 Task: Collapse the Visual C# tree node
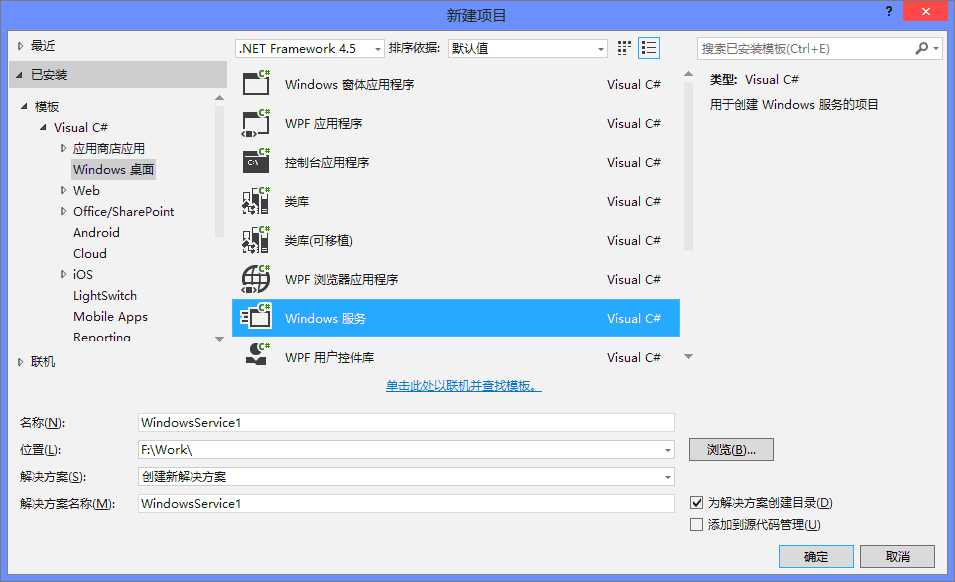[x=43, y=128]
